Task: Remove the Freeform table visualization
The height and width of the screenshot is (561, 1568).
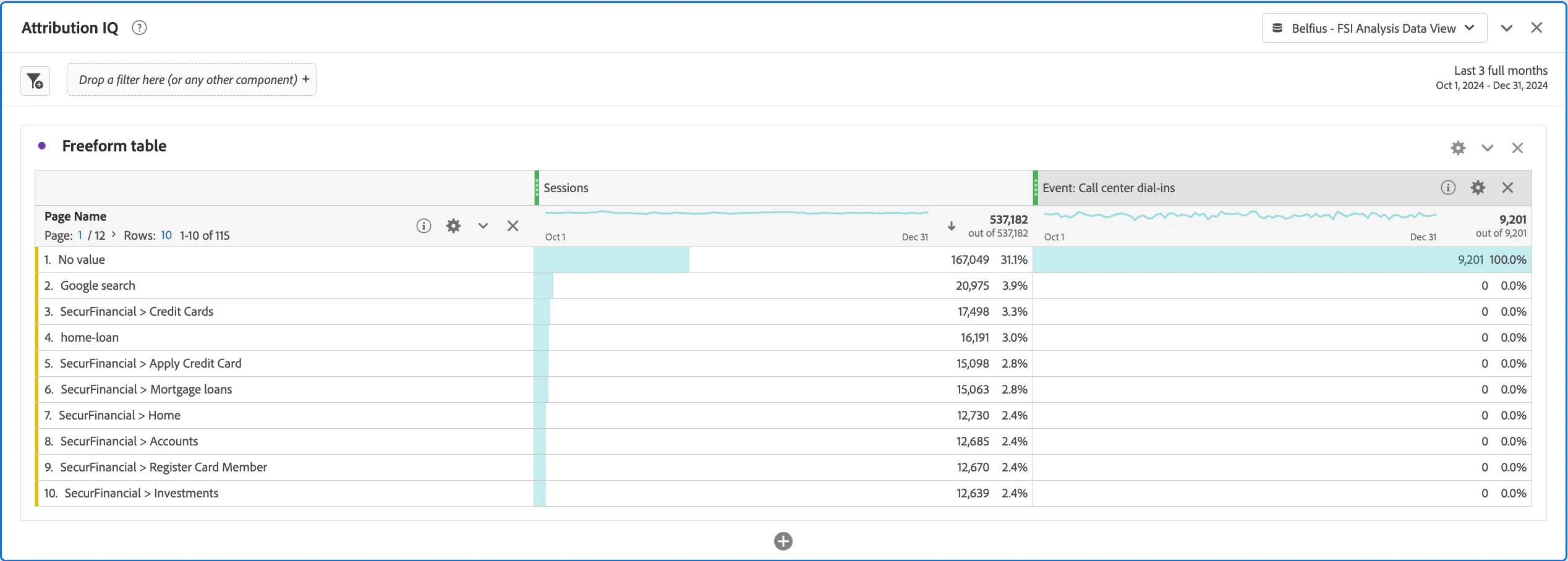Action: coord(1517,148)
